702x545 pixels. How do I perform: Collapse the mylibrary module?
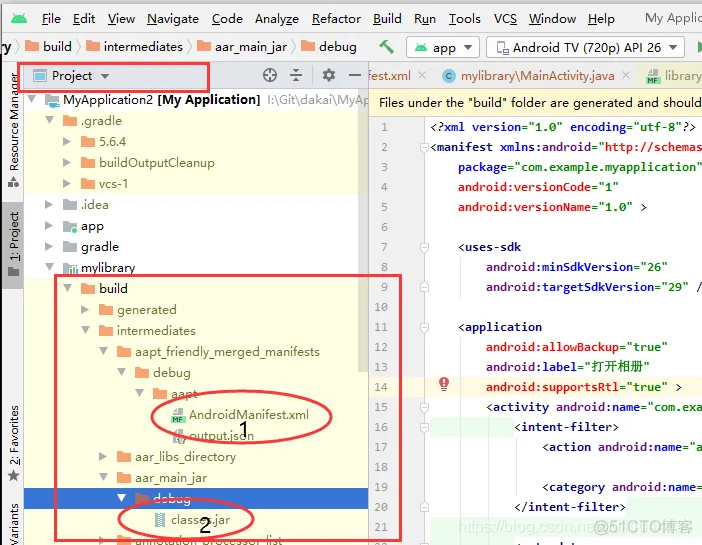tap(50, 267)
